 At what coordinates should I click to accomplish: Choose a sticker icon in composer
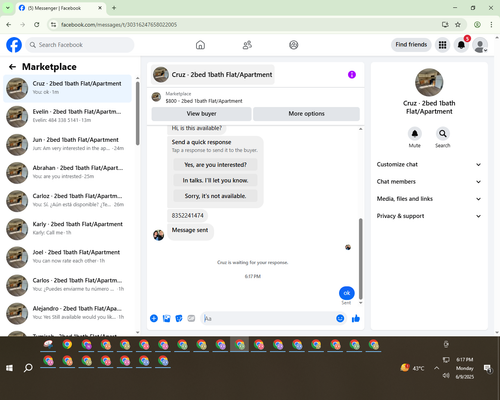[179, 318]
